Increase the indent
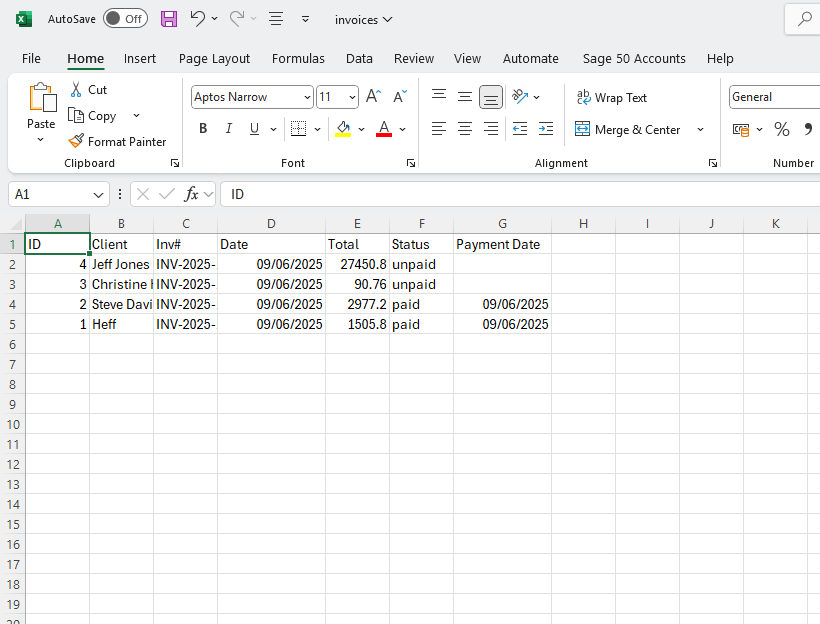820x624 pixels. [545, 129]
